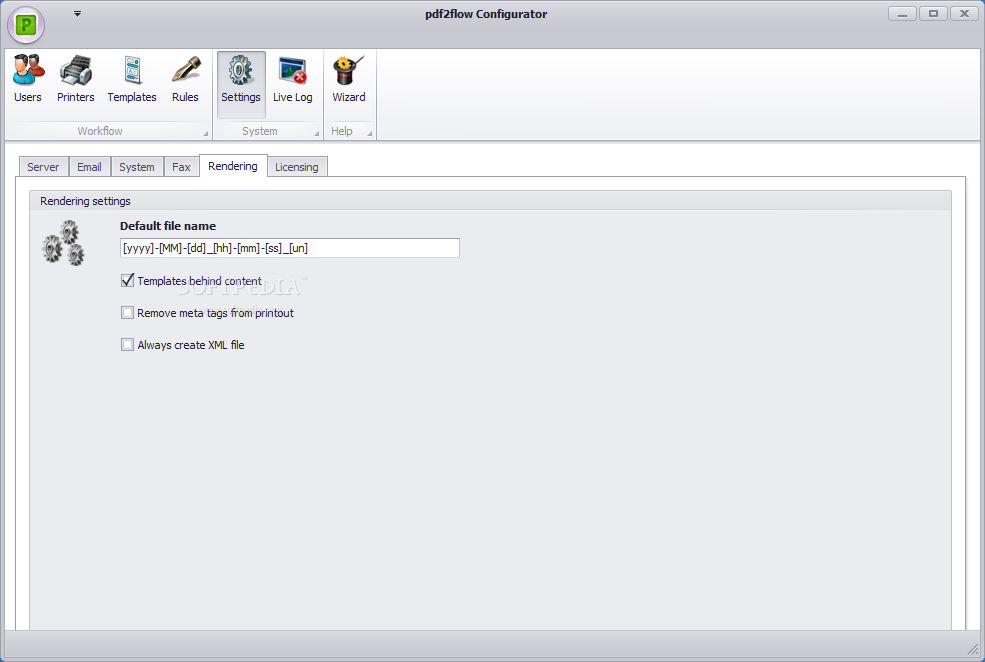Select the Rendering tab
The image size is (985, 662).
[x=233, y=166]
